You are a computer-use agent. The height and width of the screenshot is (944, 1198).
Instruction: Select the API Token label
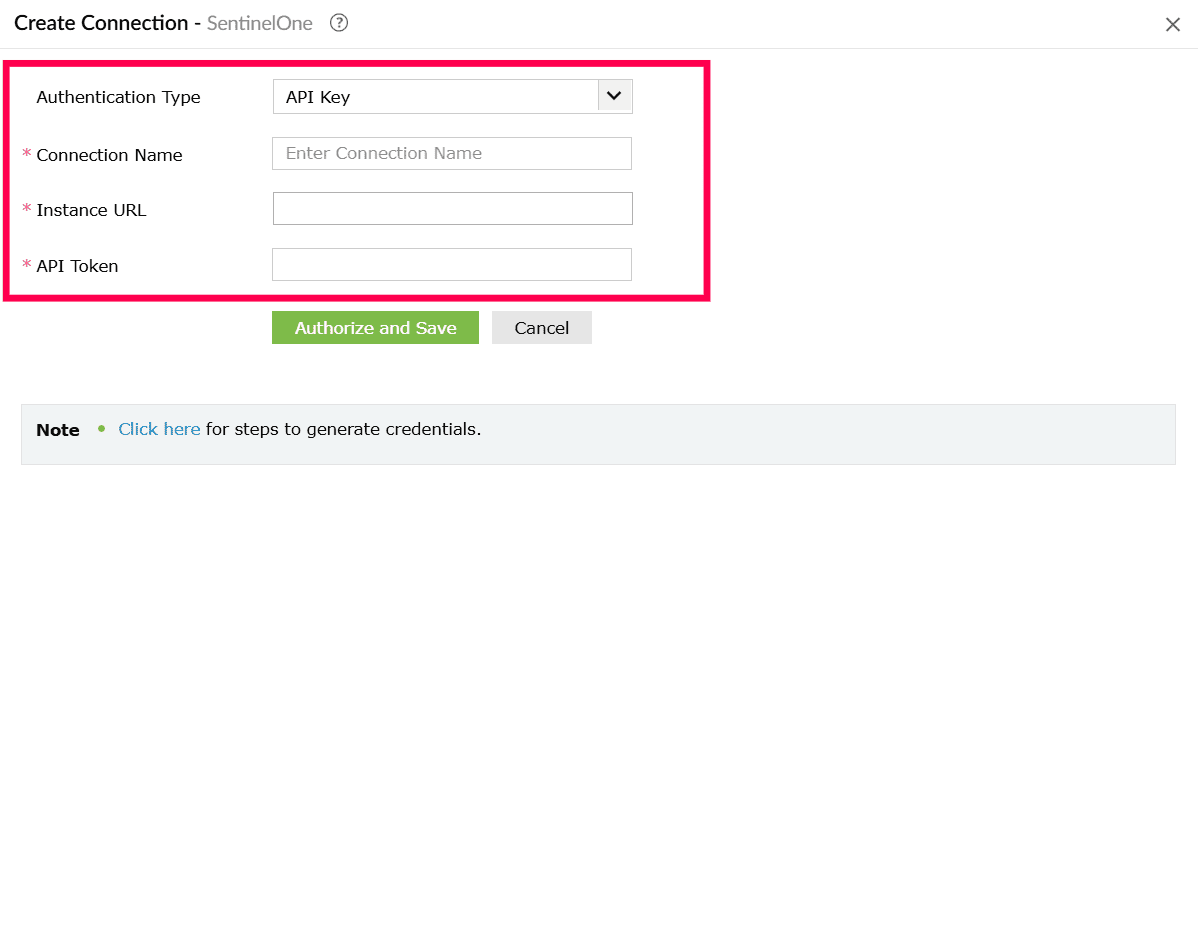[x=77, y=266]
